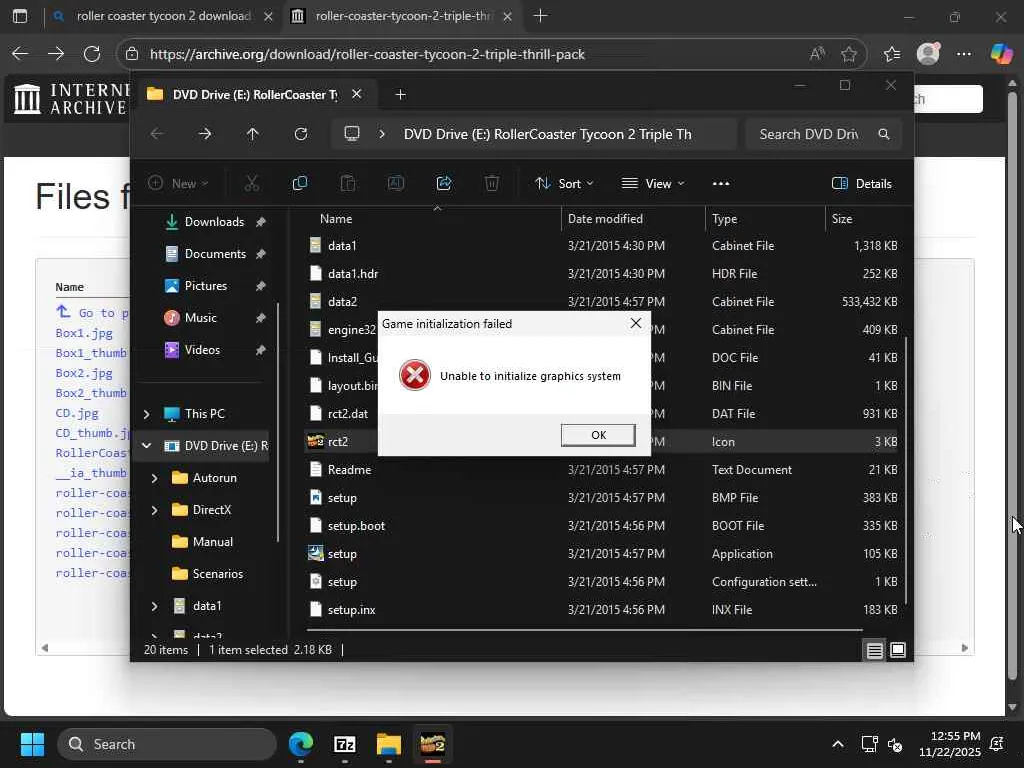
Task: Switch to details list view icon
Action: click(x=874, y=650)
